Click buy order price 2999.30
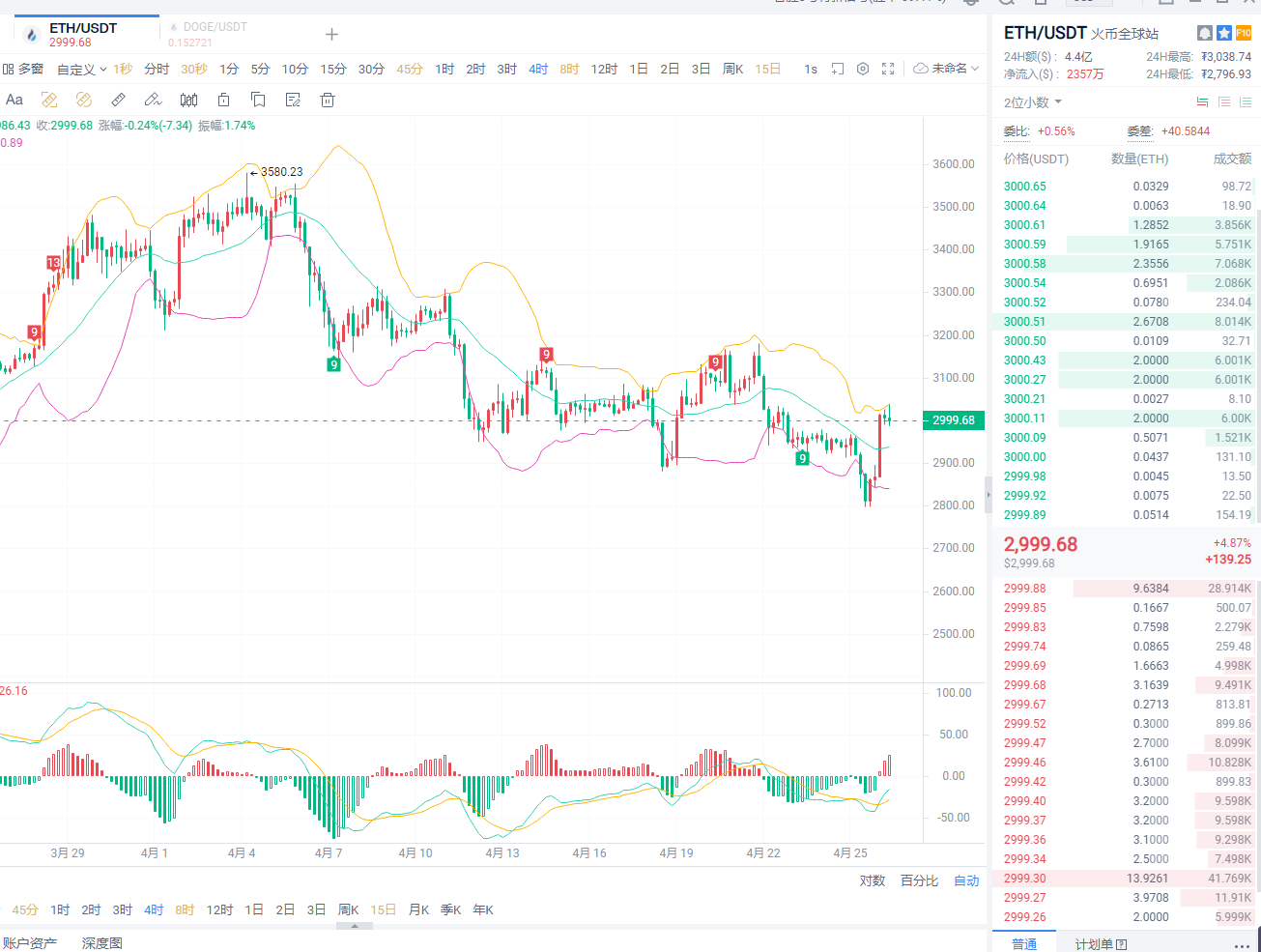Screen dimensions: 1261x952 (1024, 879)
